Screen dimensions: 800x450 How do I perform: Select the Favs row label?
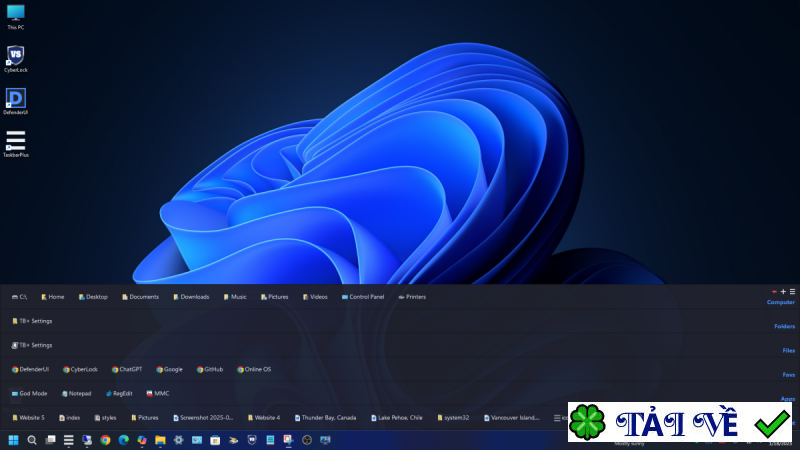tap(789, 374)
